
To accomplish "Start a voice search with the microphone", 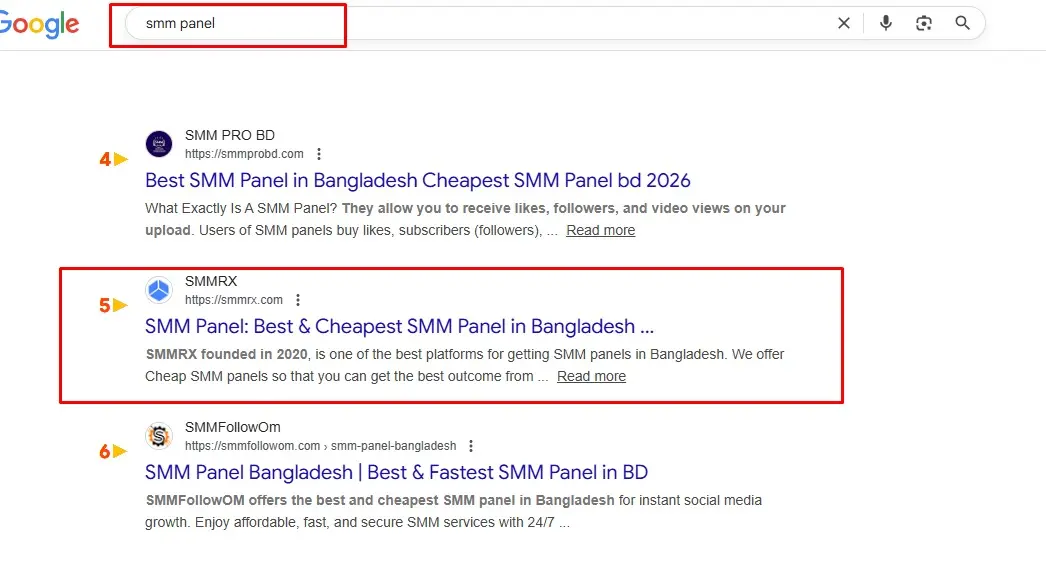I will [885, 23].
